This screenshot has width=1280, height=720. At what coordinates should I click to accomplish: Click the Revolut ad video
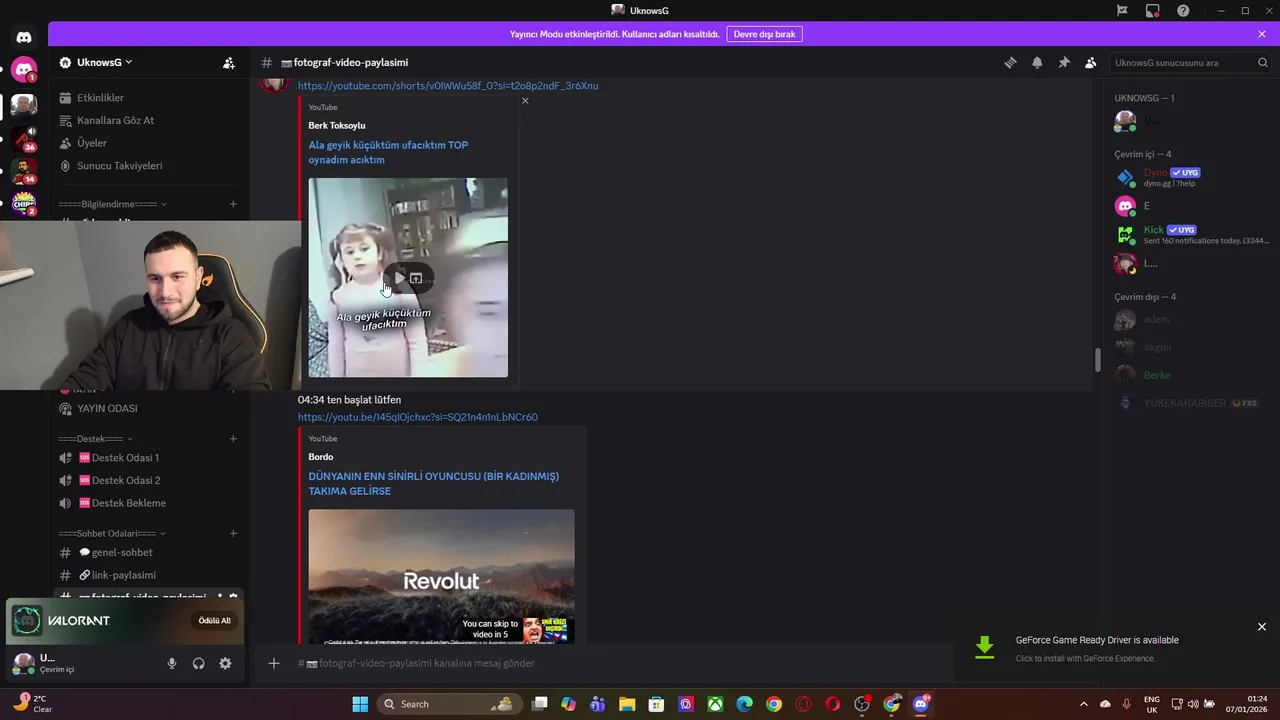coord(441,577)
